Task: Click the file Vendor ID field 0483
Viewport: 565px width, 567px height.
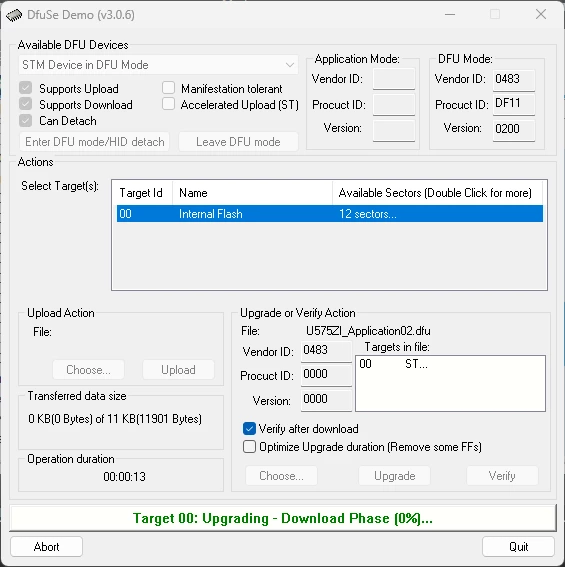Action: click(326, 351)
